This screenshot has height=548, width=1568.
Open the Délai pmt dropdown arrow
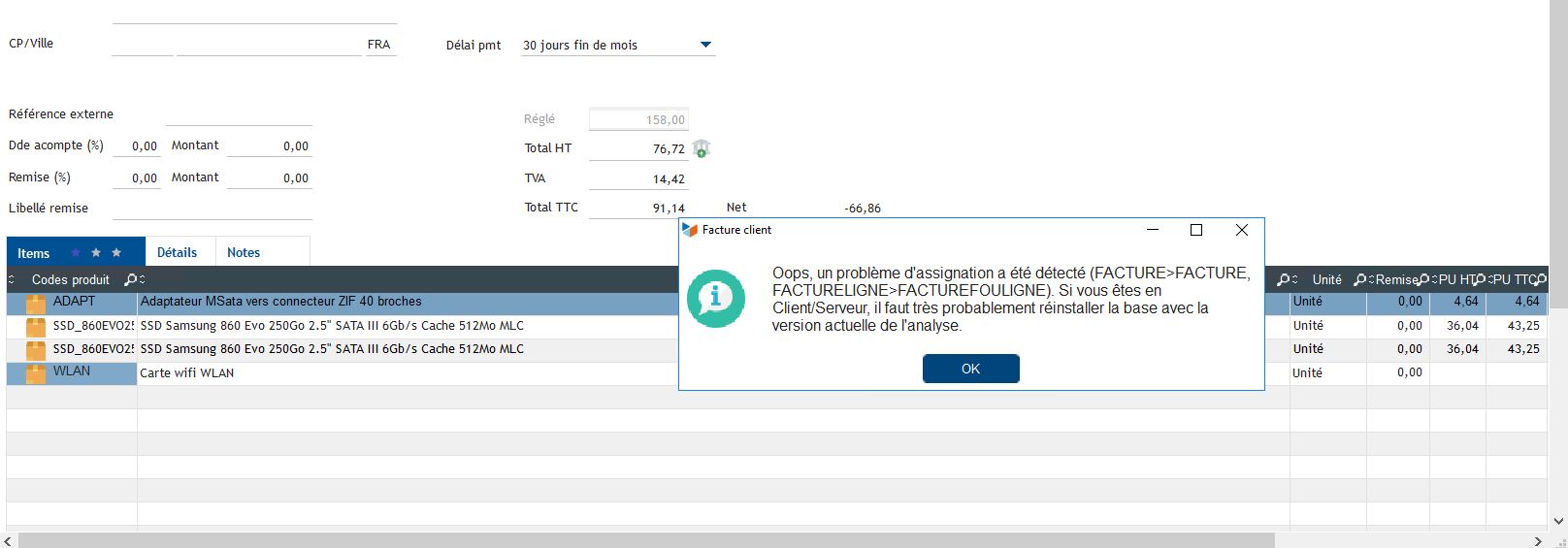[x=705, y=45]
